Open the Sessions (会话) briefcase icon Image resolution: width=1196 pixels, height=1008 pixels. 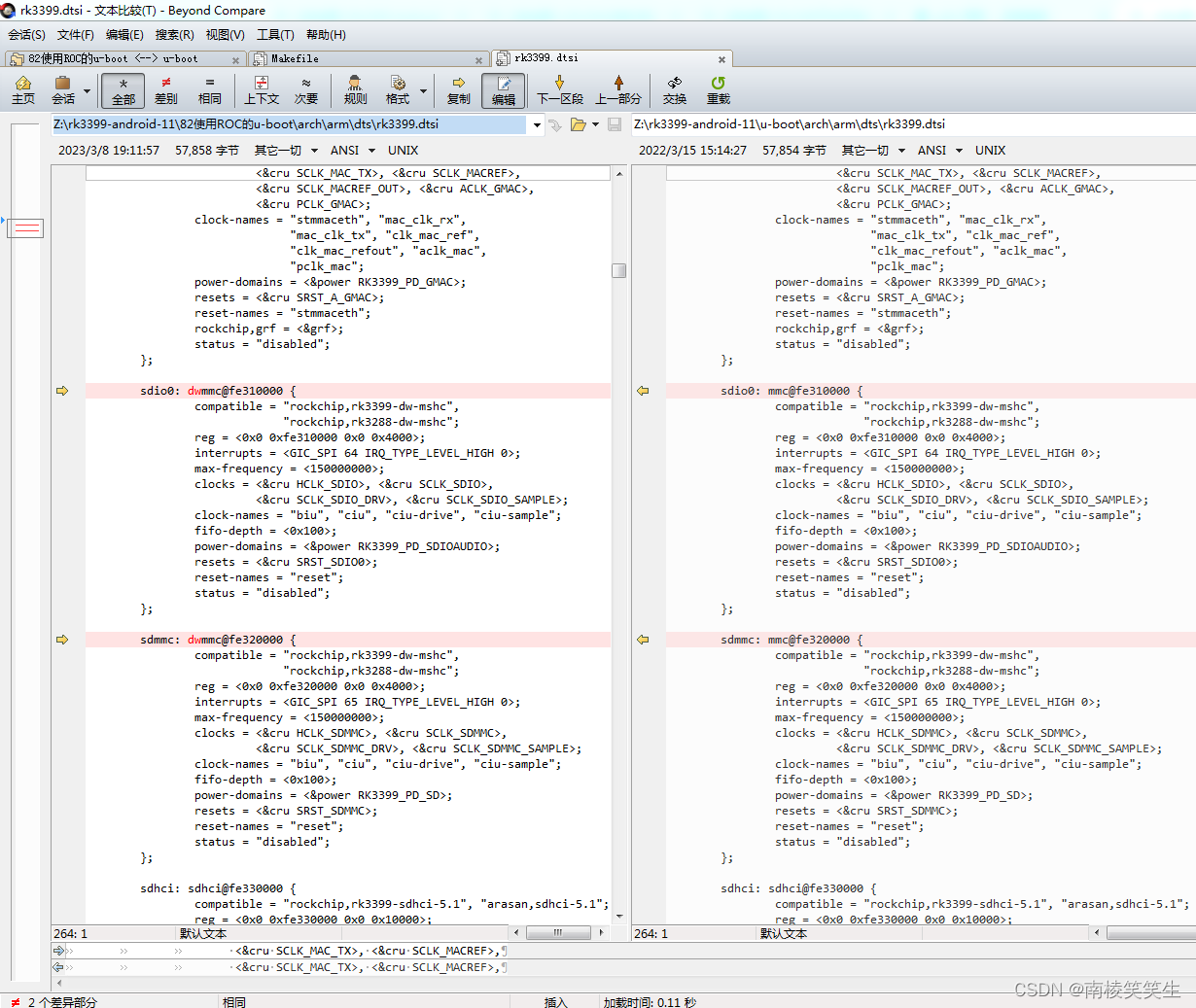[63, 90]
